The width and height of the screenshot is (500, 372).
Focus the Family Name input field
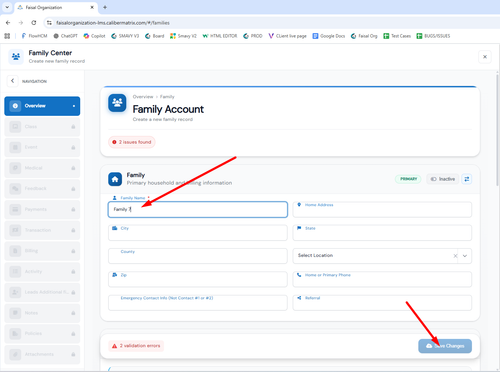[x=198, y=209]
